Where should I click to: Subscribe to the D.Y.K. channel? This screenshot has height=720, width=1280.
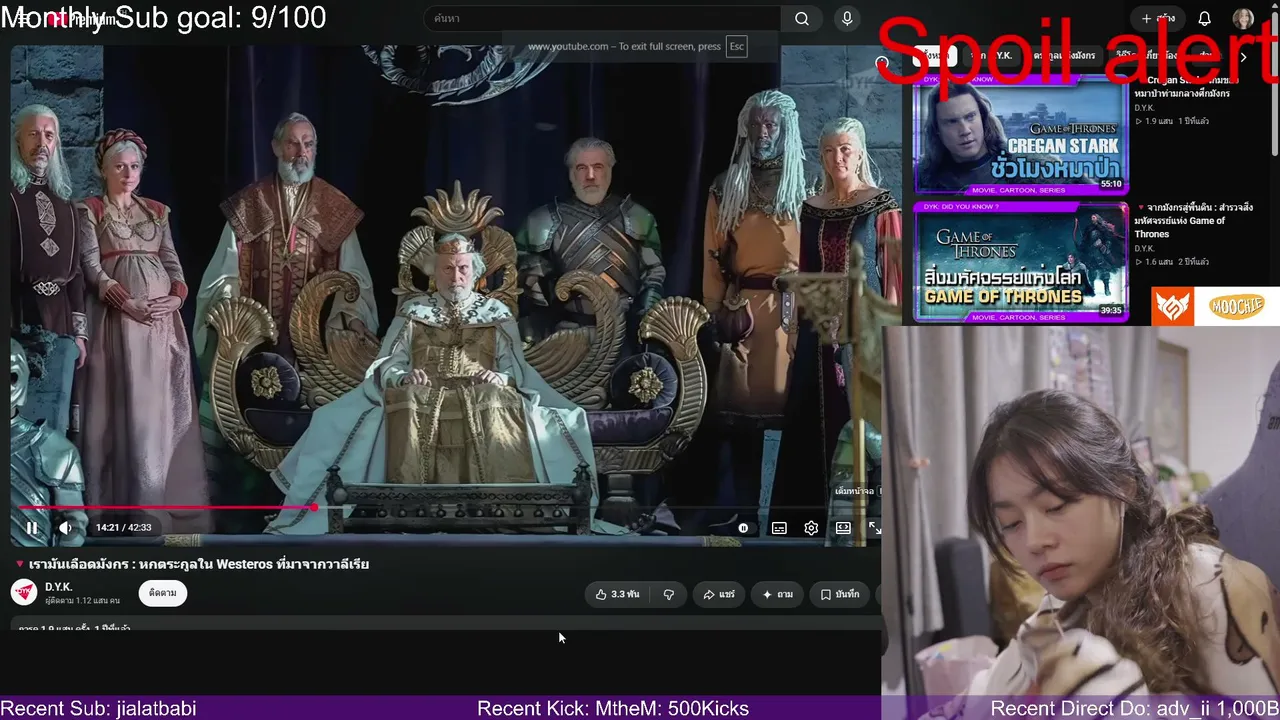(163, 593)
